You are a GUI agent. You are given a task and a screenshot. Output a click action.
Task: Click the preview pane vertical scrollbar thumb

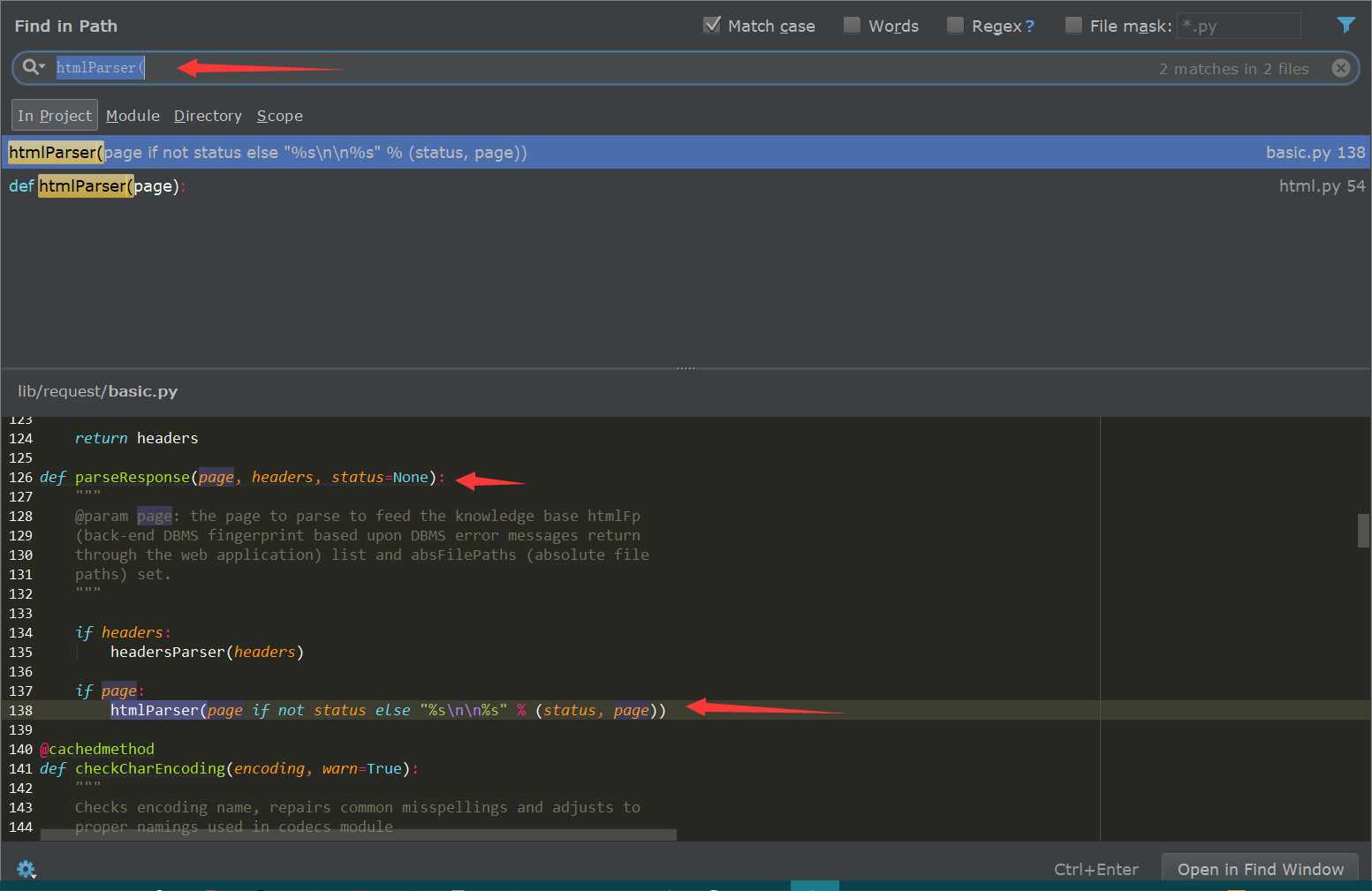pyautogui.click(x=1363, y=530)
